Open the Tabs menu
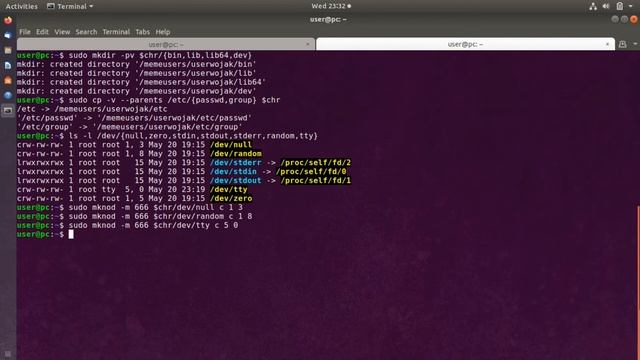640x360 pixels. click(142, 32)
